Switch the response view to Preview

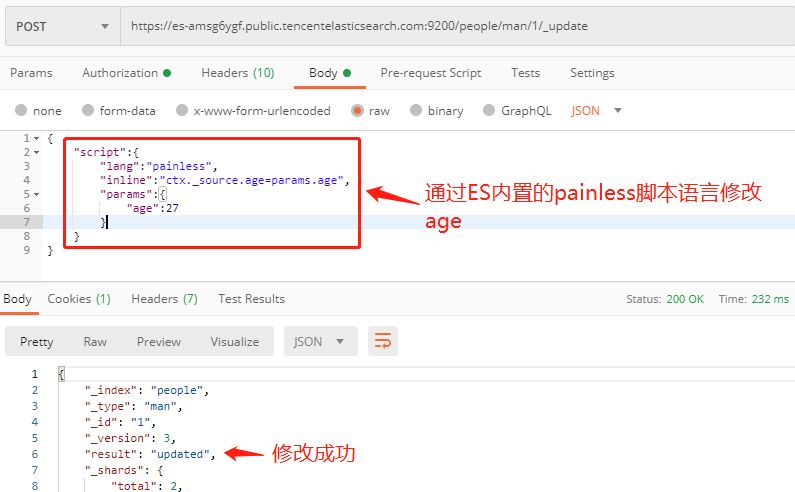(159, 342)
